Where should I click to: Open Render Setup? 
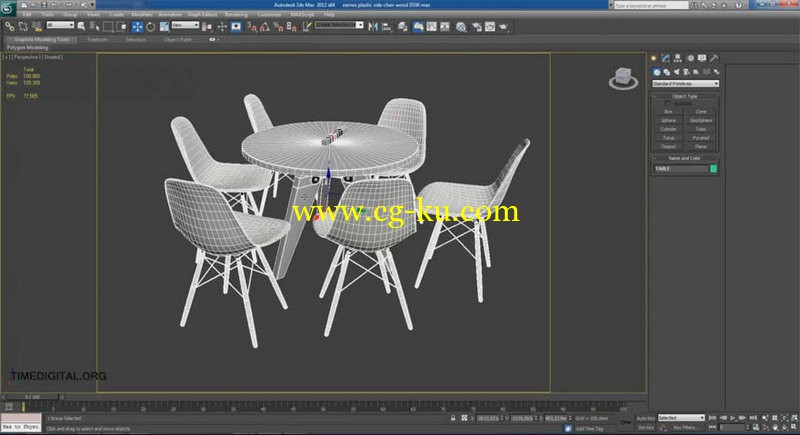pos(477,27)
